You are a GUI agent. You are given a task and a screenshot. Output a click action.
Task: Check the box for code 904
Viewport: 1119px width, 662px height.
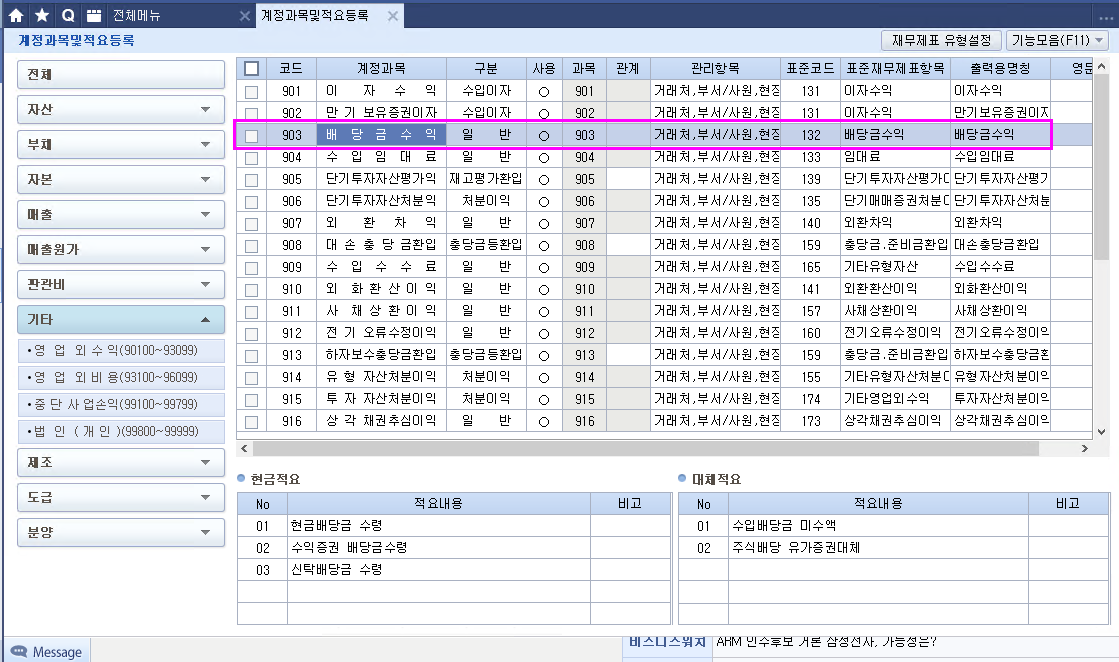[x=251, y=158]
